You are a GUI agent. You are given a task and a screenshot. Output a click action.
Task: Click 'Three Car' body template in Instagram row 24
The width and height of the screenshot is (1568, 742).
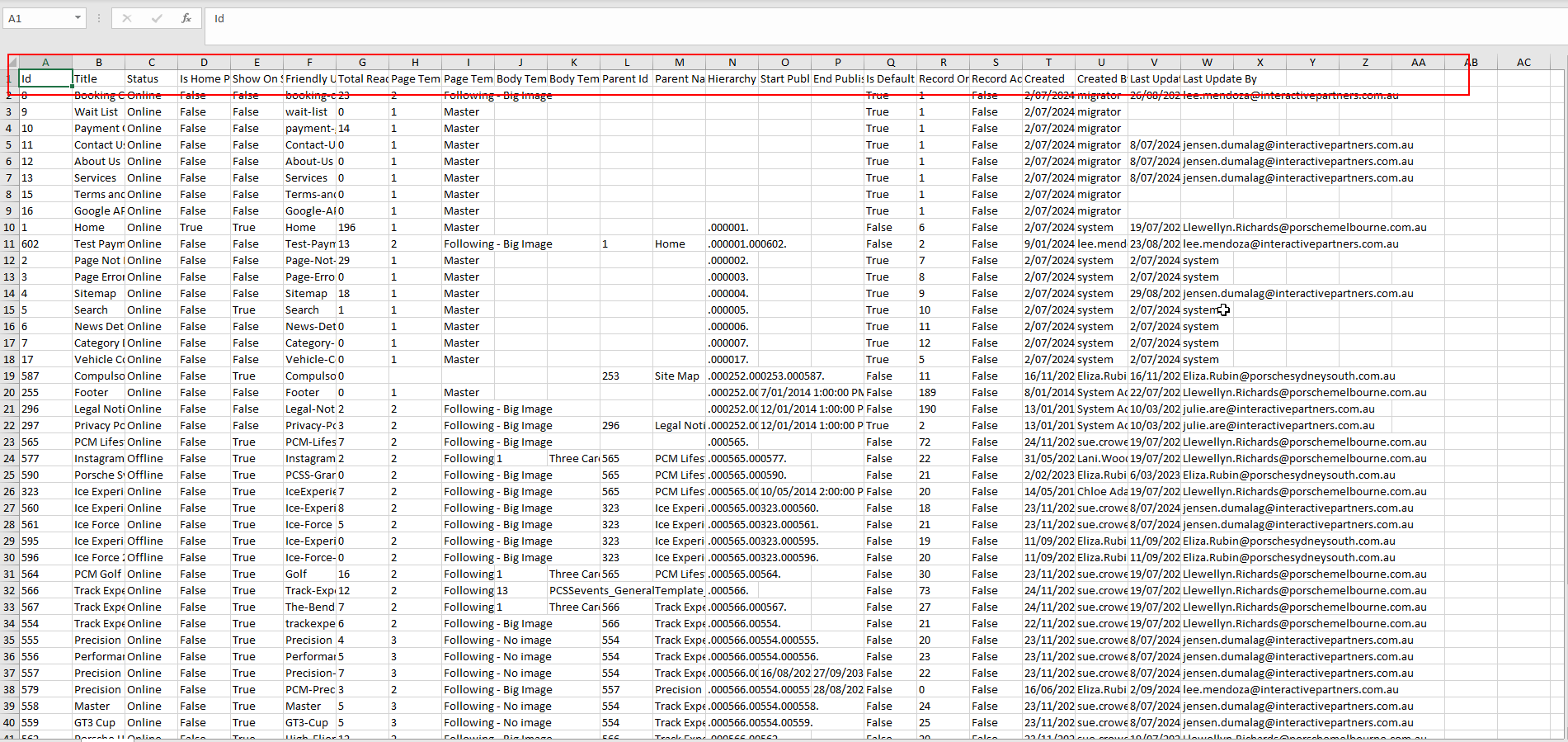point(573,458)
